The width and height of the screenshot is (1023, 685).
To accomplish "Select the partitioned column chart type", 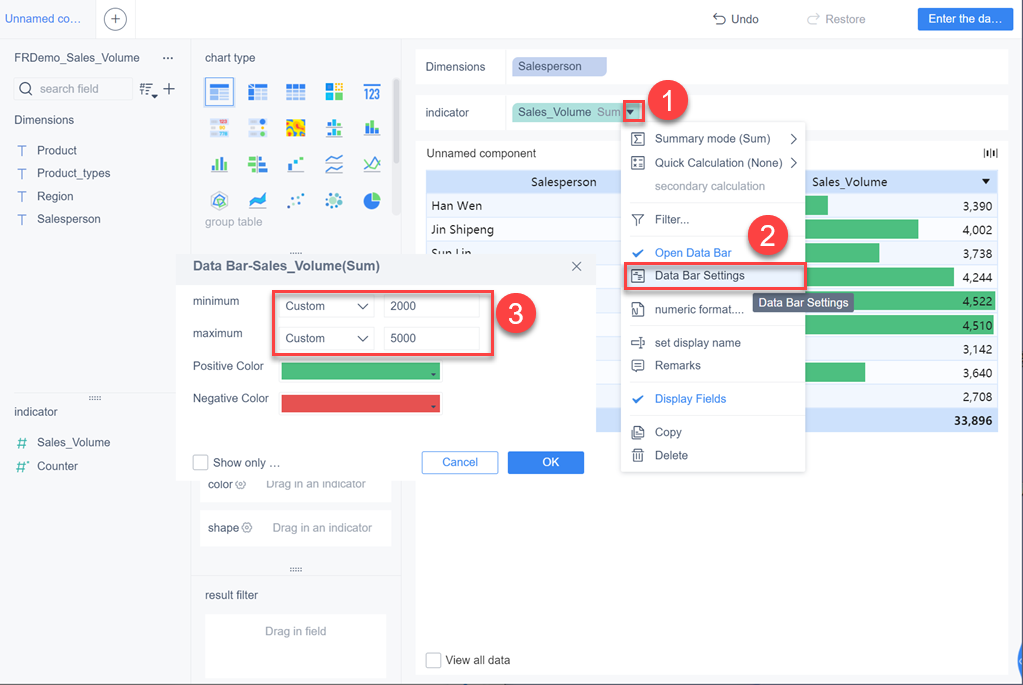I will (x=334, y=127).
